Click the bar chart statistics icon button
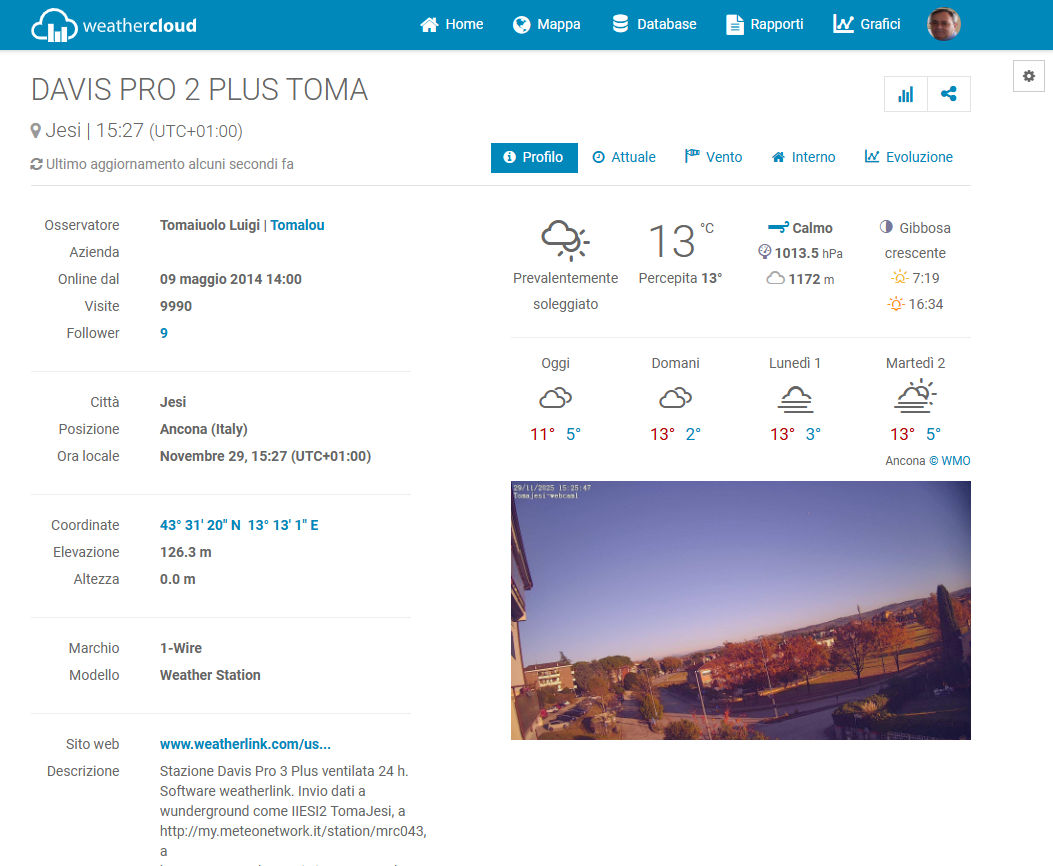 [x=906, y=94]
